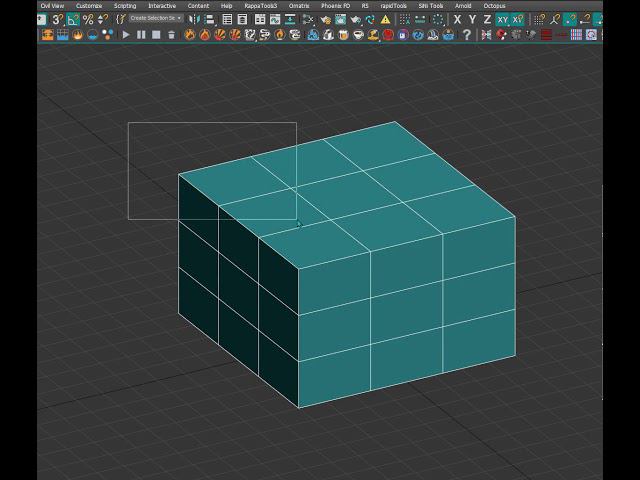Screen dimensions: 640x480
Task: Select the center polygon on cube top
Action: (348, 195)
